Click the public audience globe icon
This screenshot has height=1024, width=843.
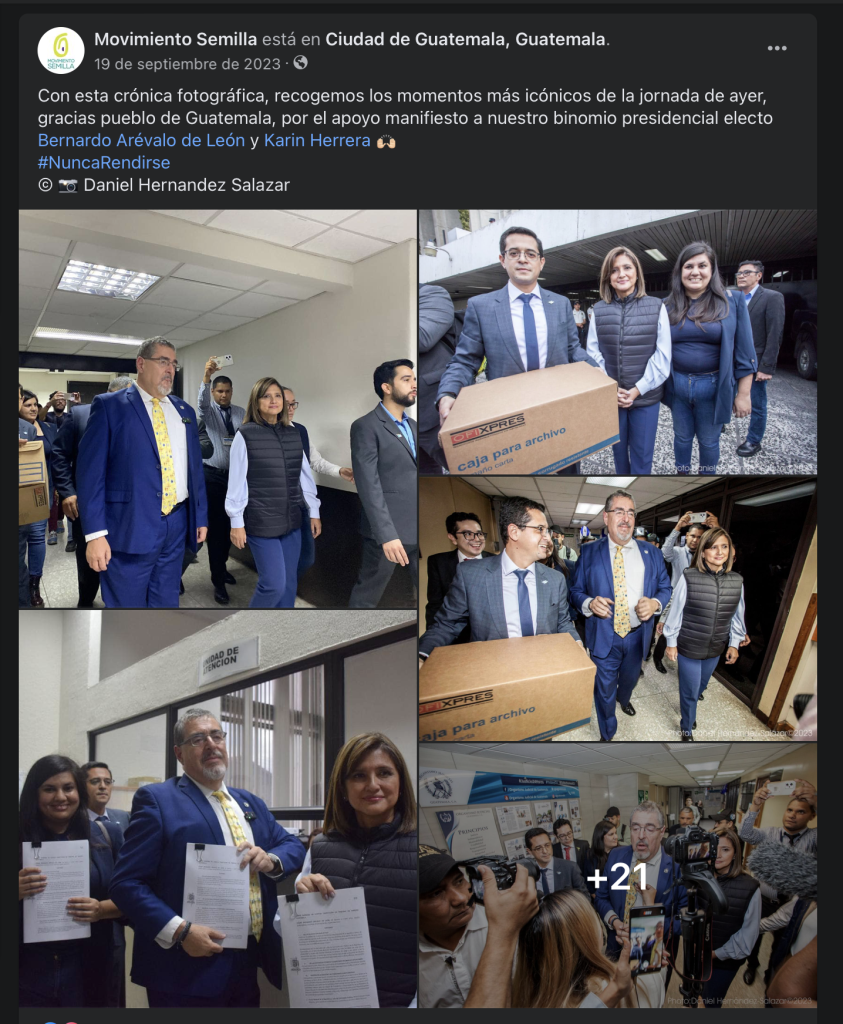pyautogui.click(x=300, y=63)
